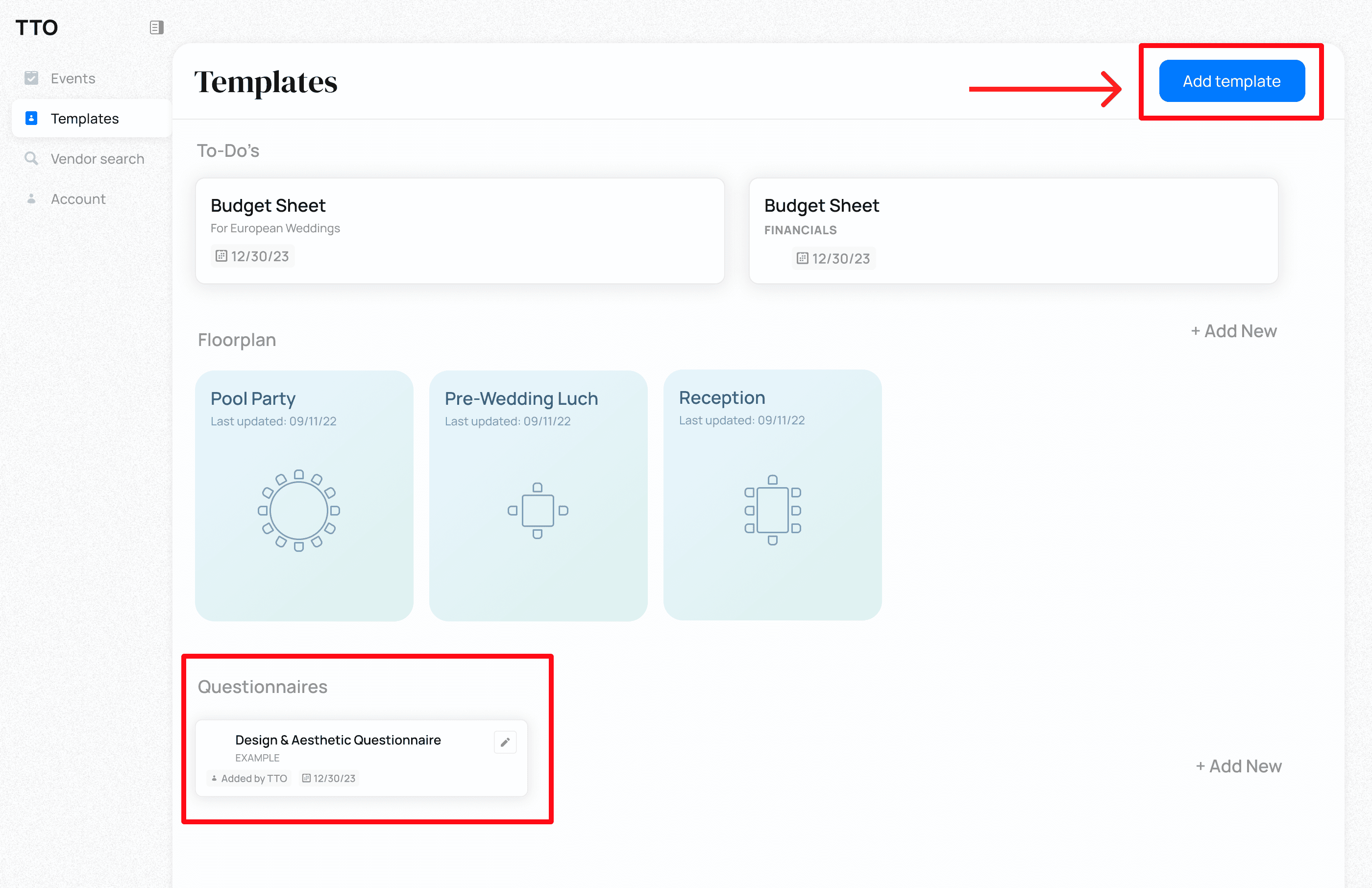The width and height of the screenshot is (1372, 888).
Task: Click the TTO logo
Action: (x=36, y=27)
